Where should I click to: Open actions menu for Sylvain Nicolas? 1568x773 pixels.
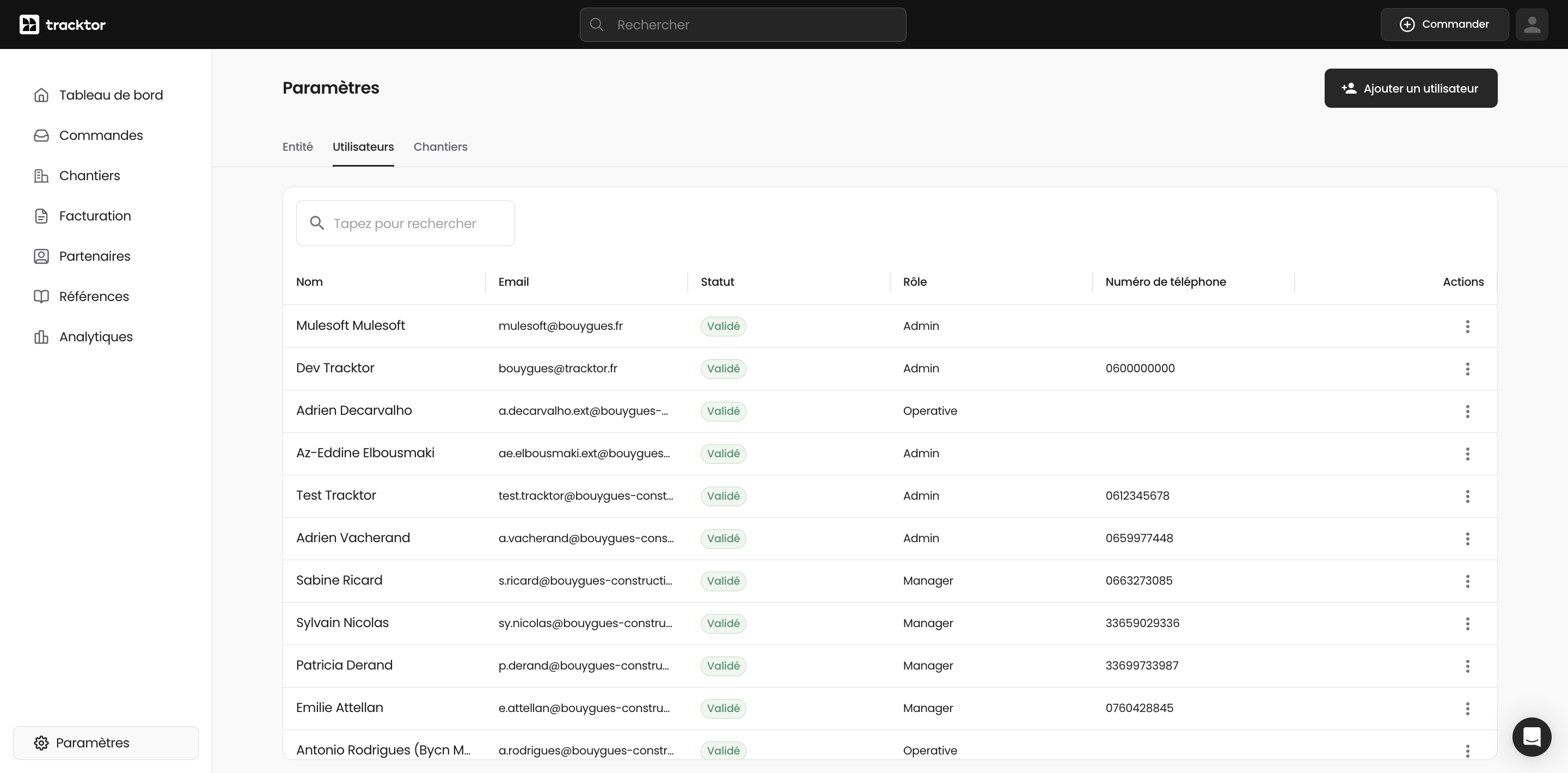[x=1468, y=623]
